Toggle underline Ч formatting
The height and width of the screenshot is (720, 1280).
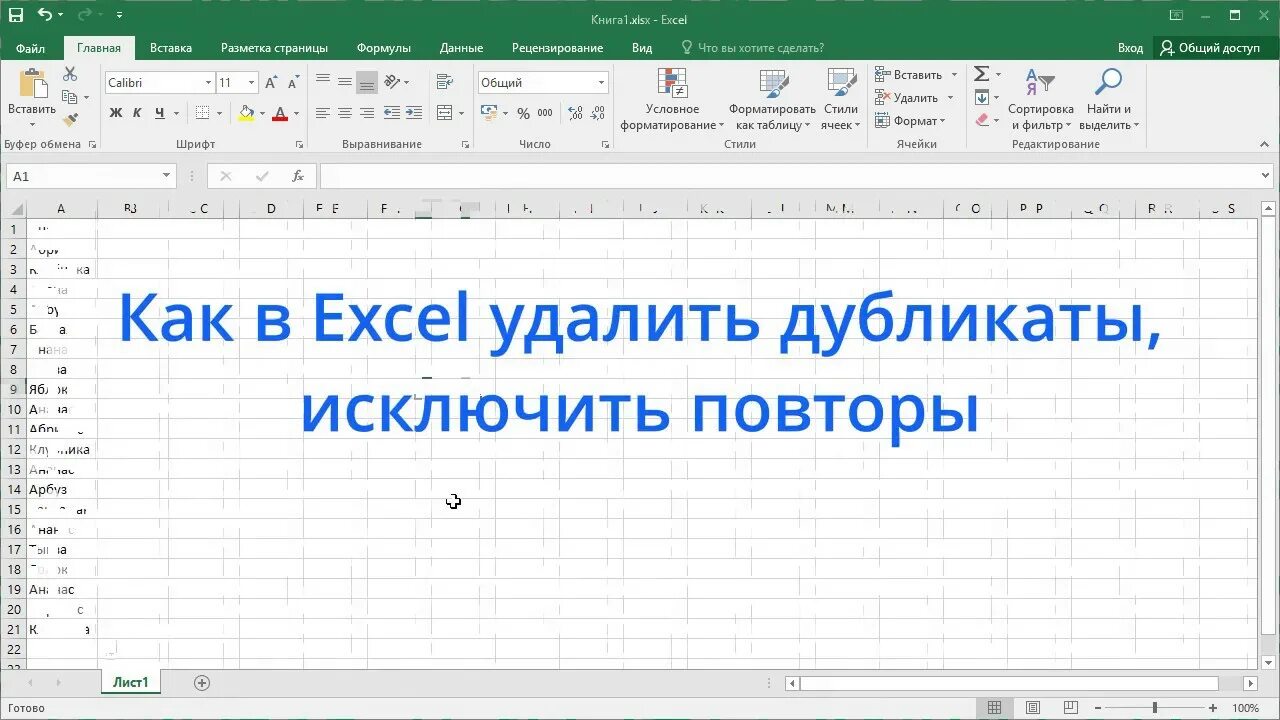tap(159, 113)
